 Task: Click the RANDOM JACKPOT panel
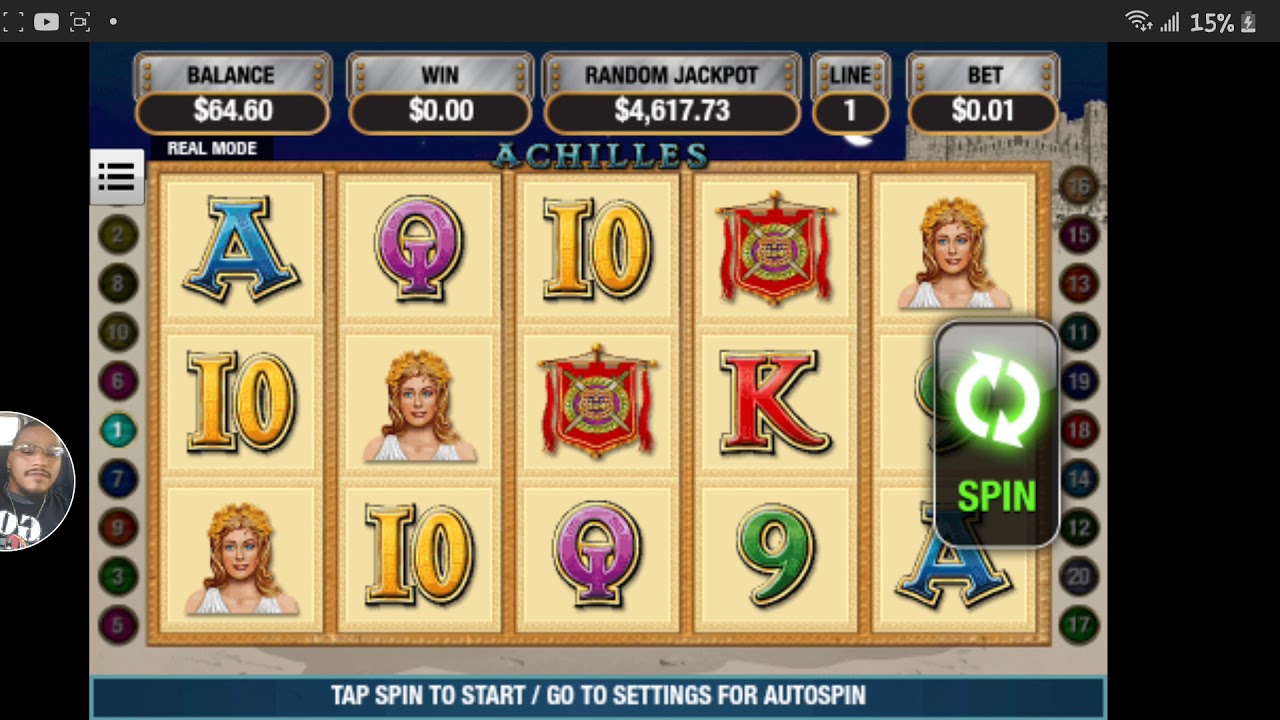click(672, 94)
